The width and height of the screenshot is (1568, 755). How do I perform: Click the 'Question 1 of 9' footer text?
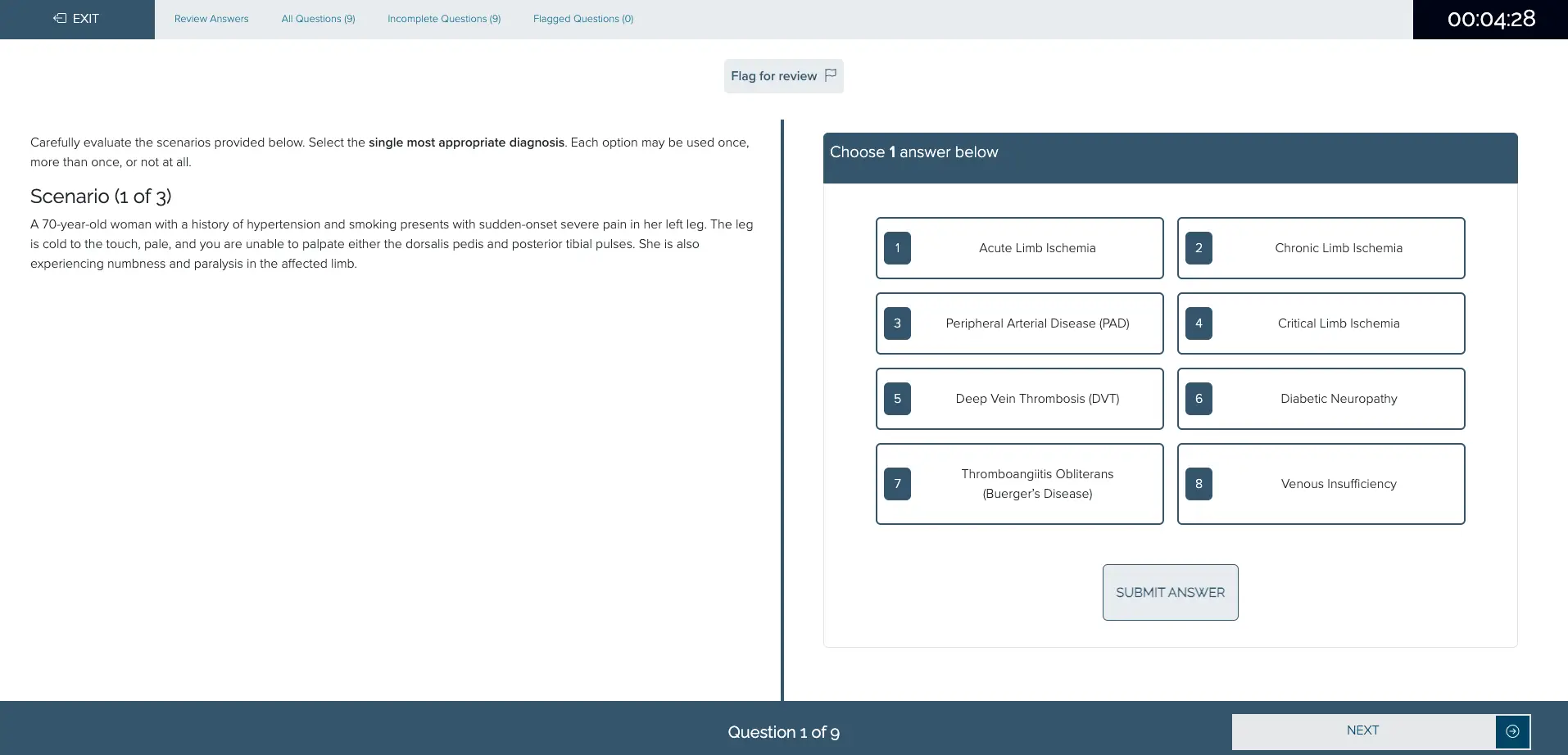tap(783, 732)
